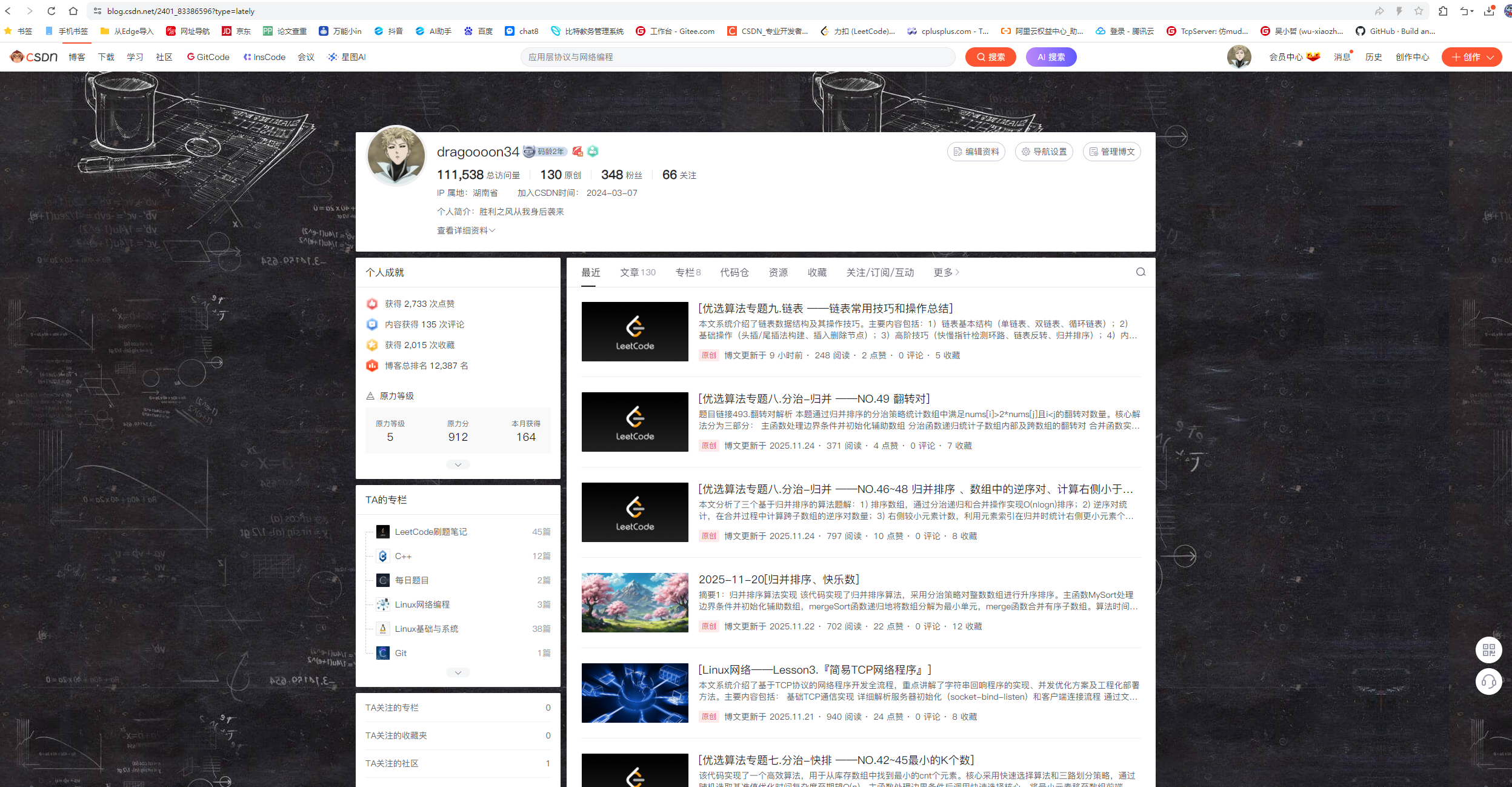
Task: Select 星图AI in the navigation bar
Action: point(346,56)
